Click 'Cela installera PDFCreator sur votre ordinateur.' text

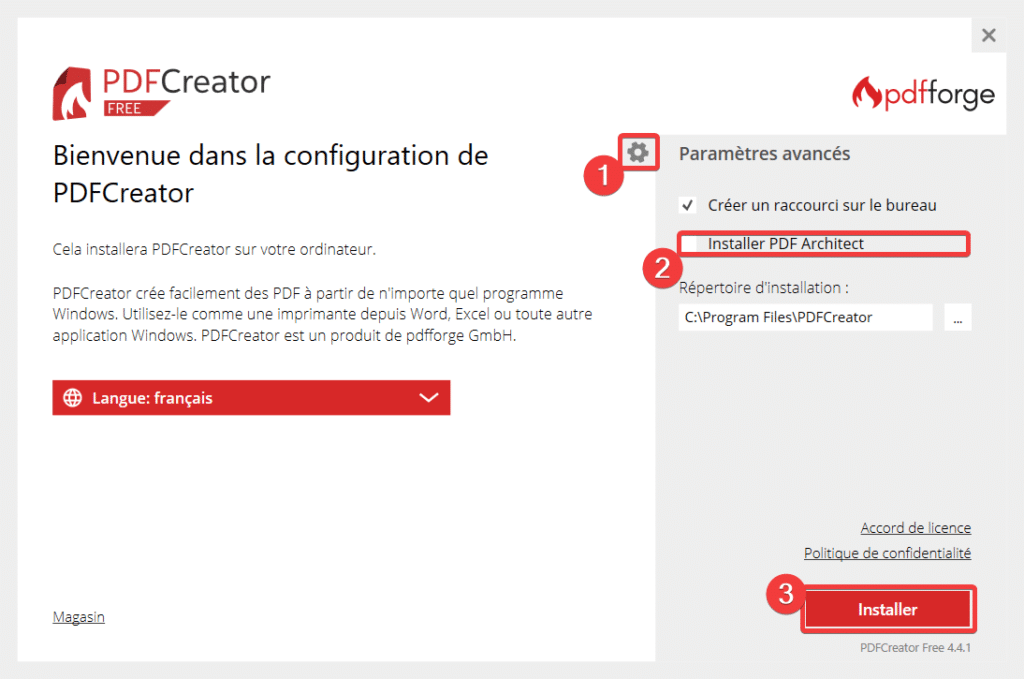pos(214,249)
